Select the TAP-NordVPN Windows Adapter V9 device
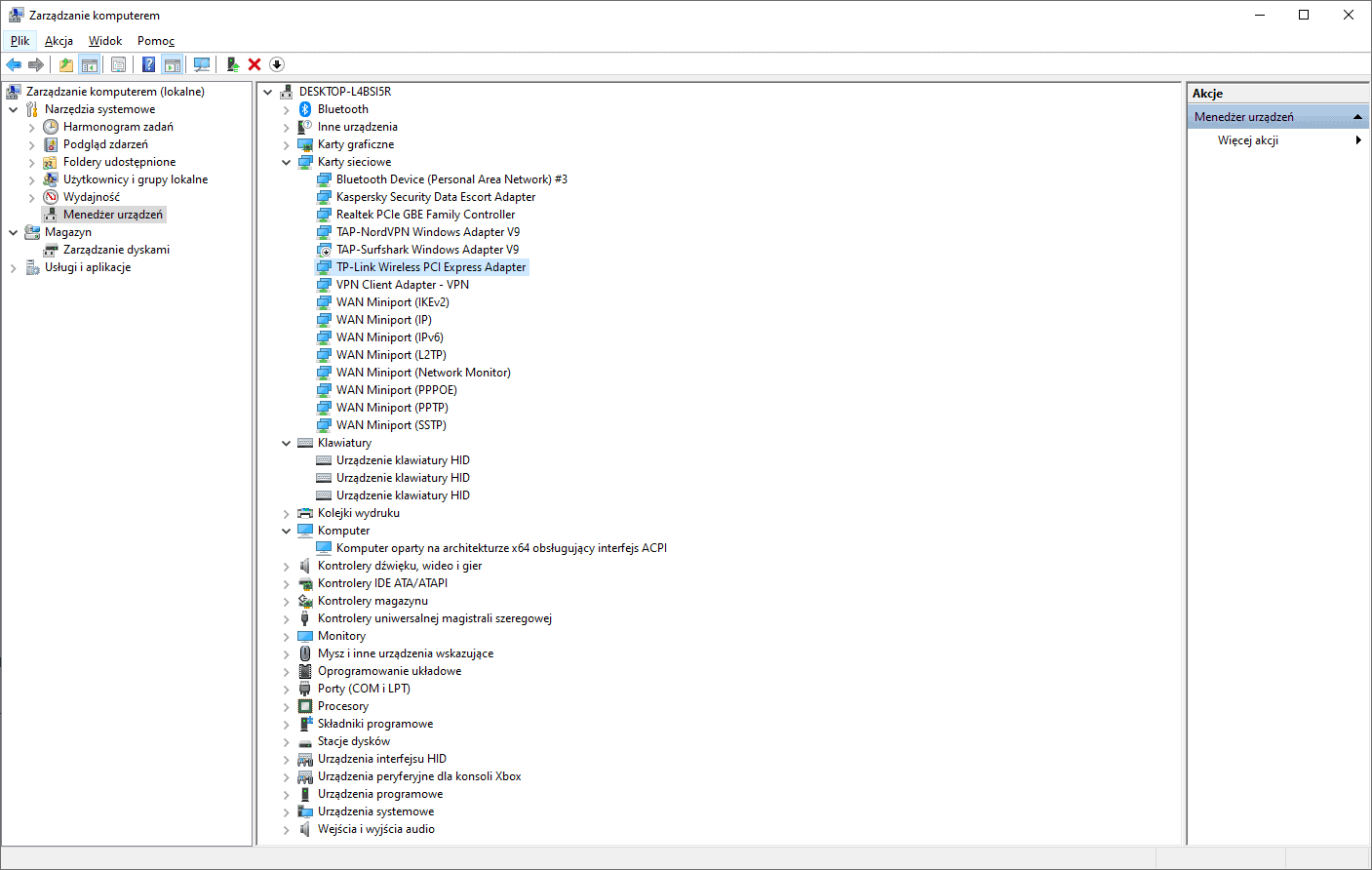Image resolution: width=1372 pixels, height=870 pixels. pos(427,232)
